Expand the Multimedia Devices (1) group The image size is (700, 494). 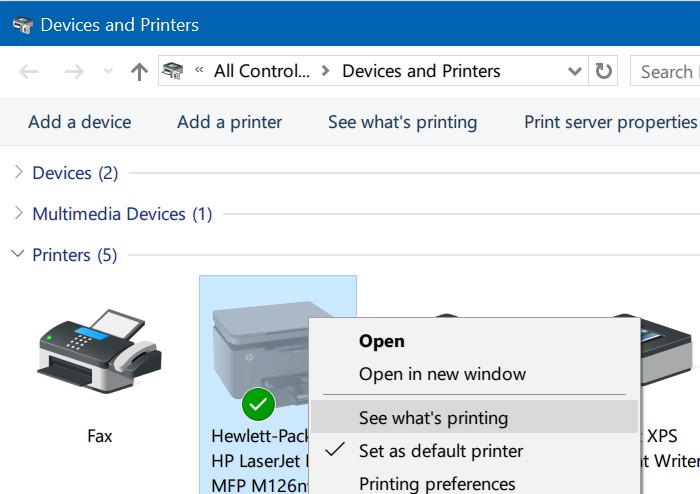click(x=18, y=214)
